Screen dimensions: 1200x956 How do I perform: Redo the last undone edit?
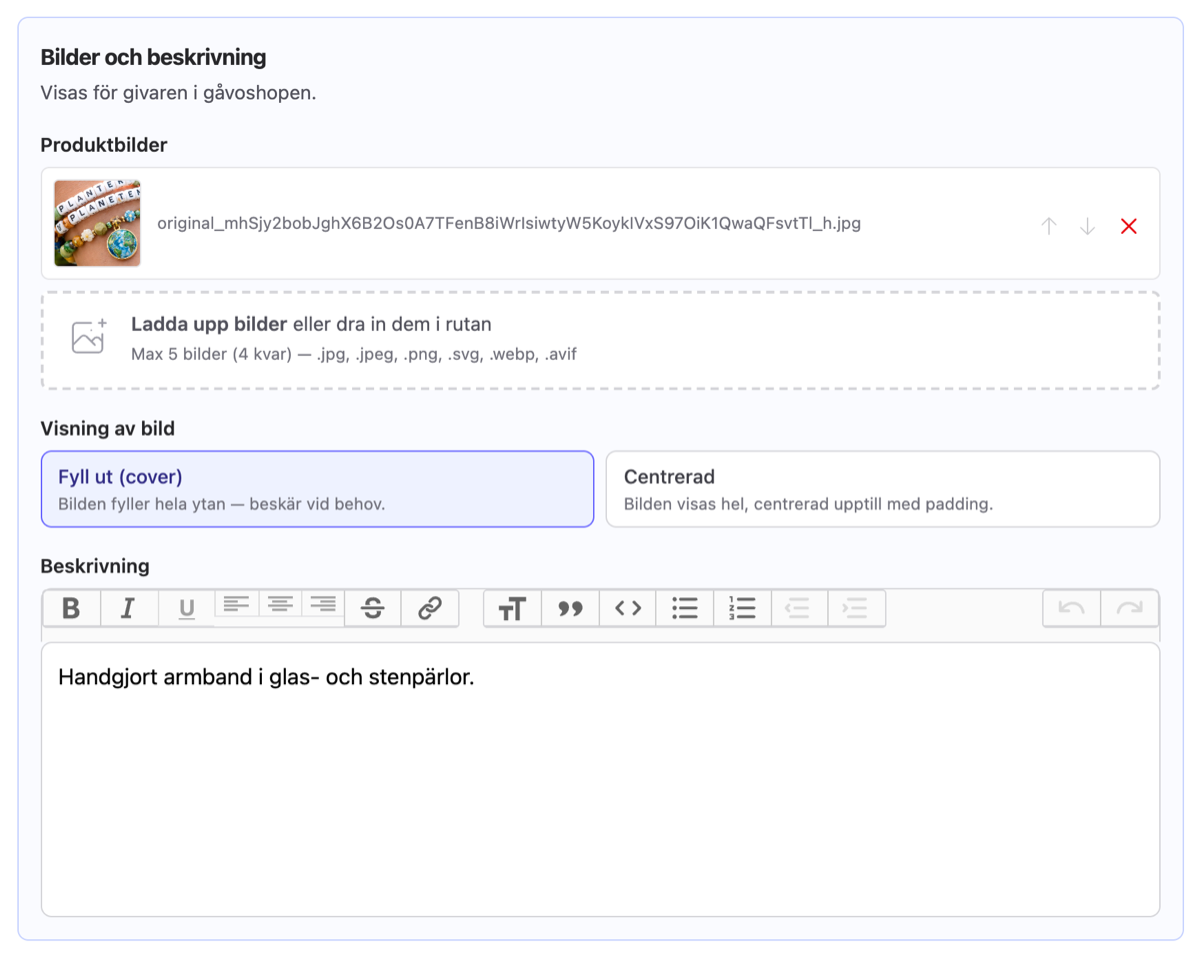coord(1130,608)
